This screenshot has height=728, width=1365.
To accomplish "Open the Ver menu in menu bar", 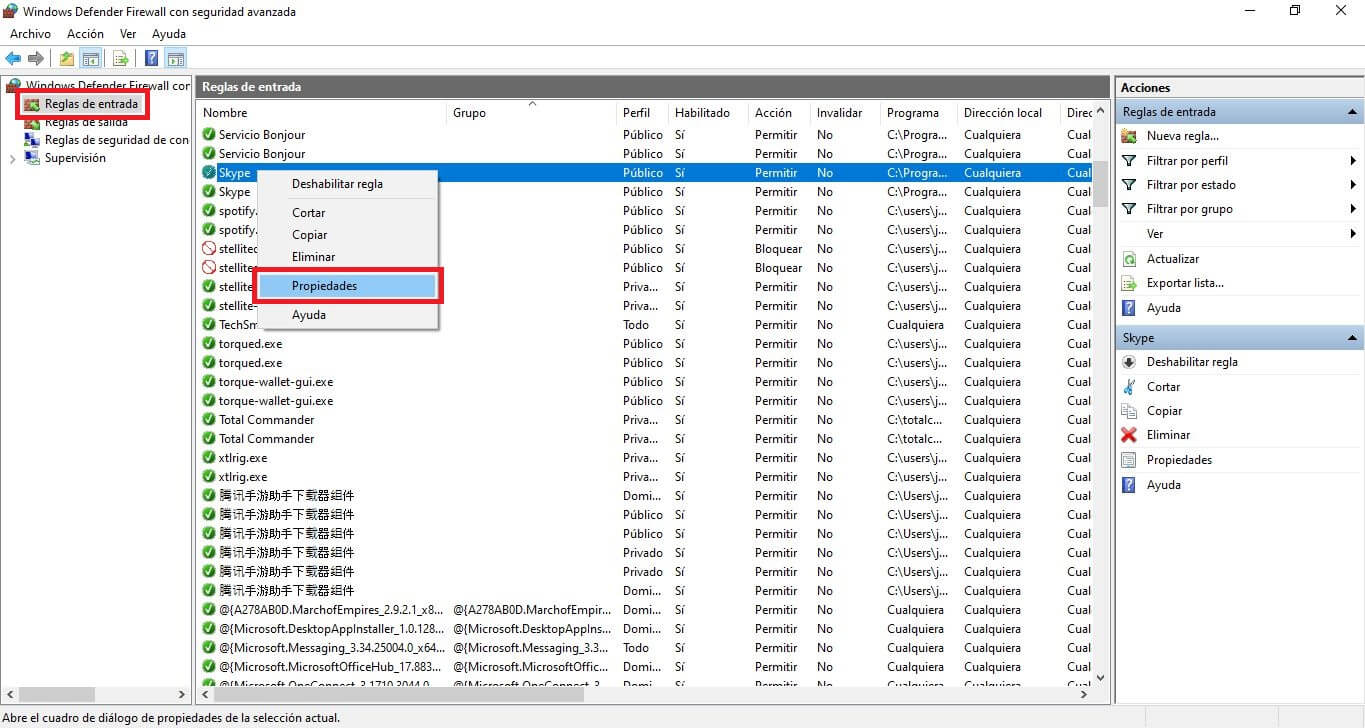I will pyautogui.click(x=128, y=34).
